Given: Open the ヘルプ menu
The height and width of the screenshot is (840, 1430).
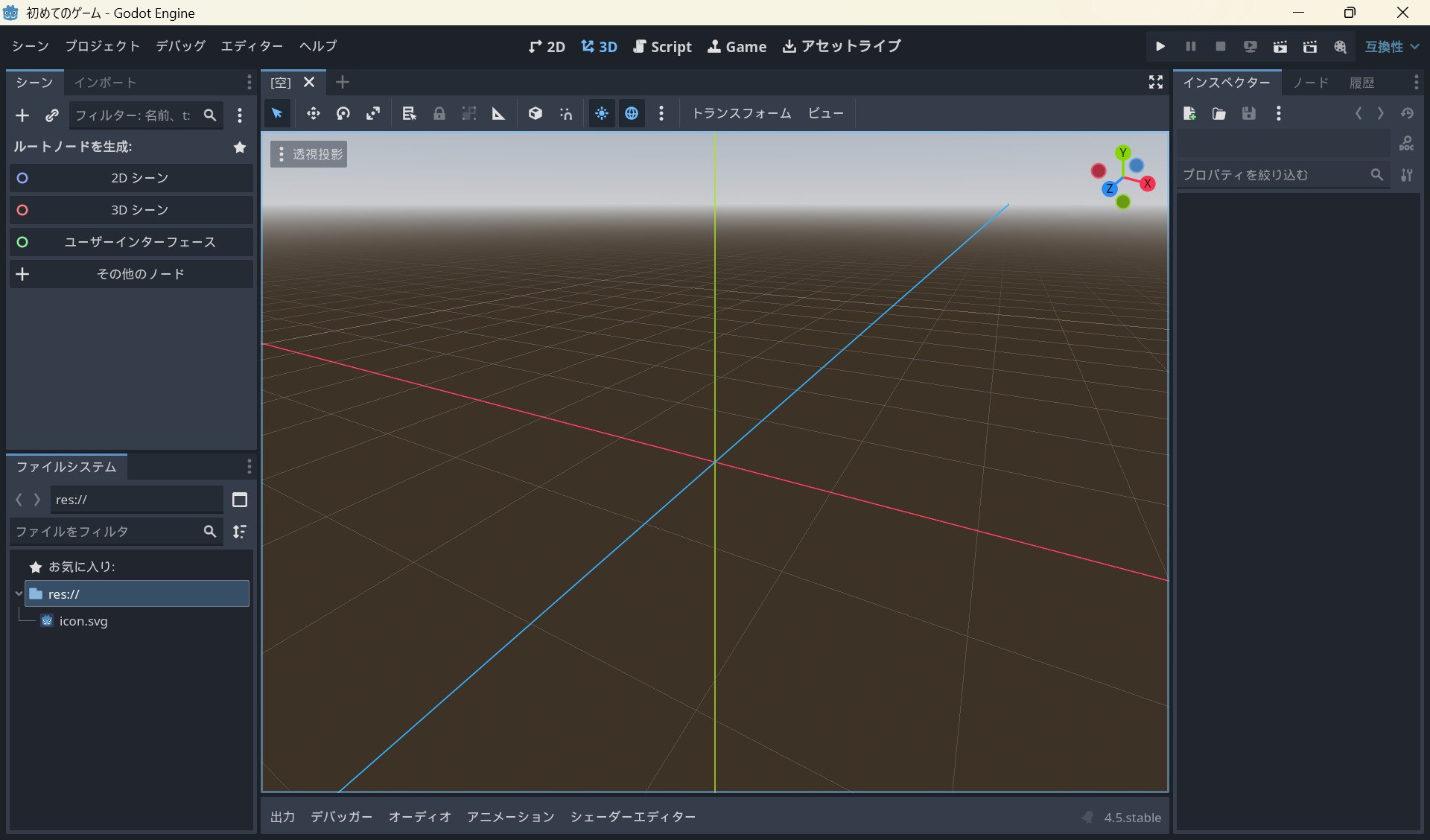Looking at the screenshot, I should [x=318, y=46].
